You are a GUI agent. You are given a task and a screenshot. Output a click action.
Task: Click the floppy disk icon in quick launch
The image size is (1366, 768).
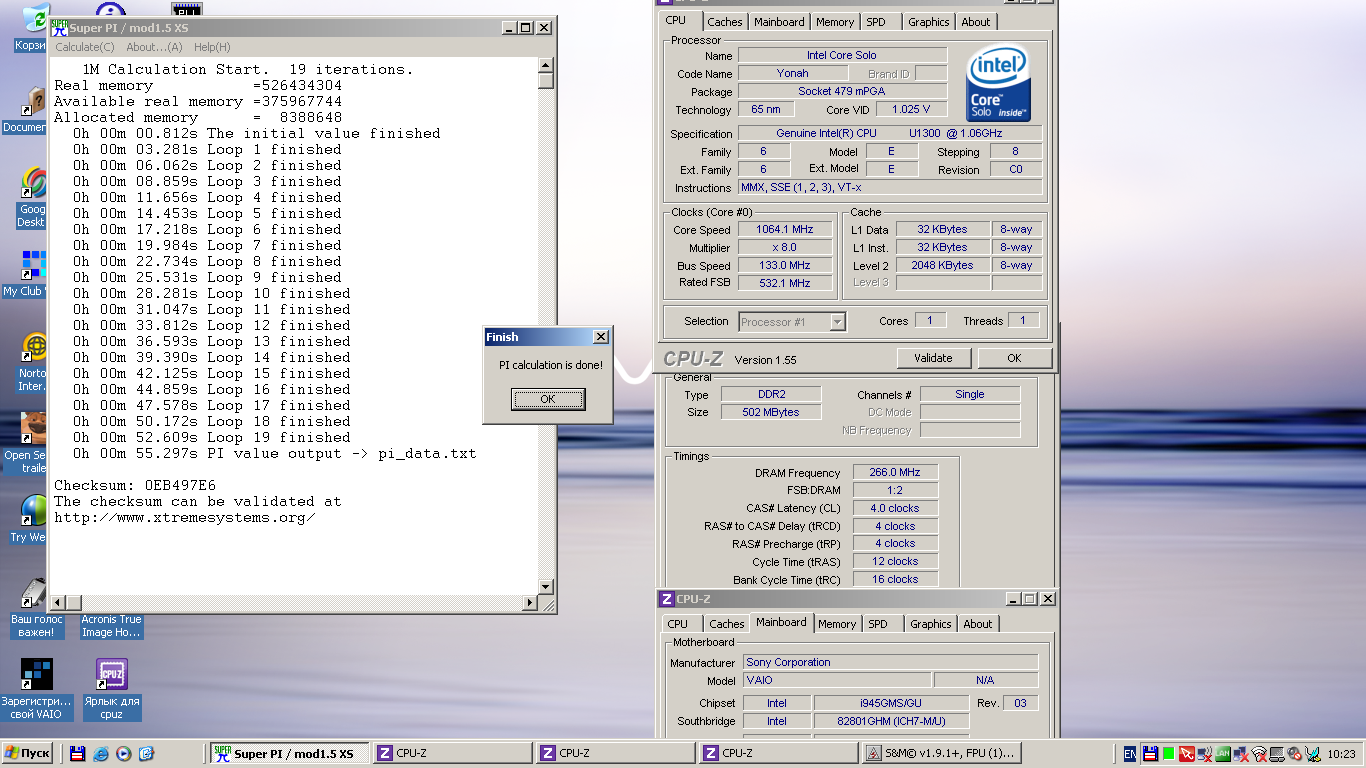pyautogui.click(x=77, y=753)
